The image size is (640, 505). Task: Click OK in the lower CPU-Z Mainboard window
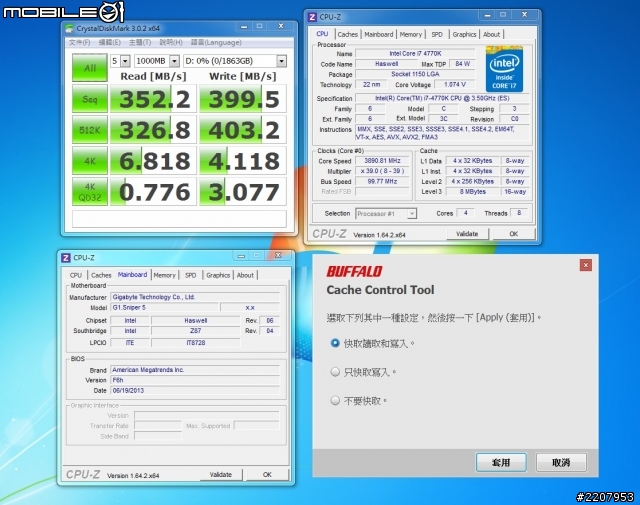[x=267, y=474]
